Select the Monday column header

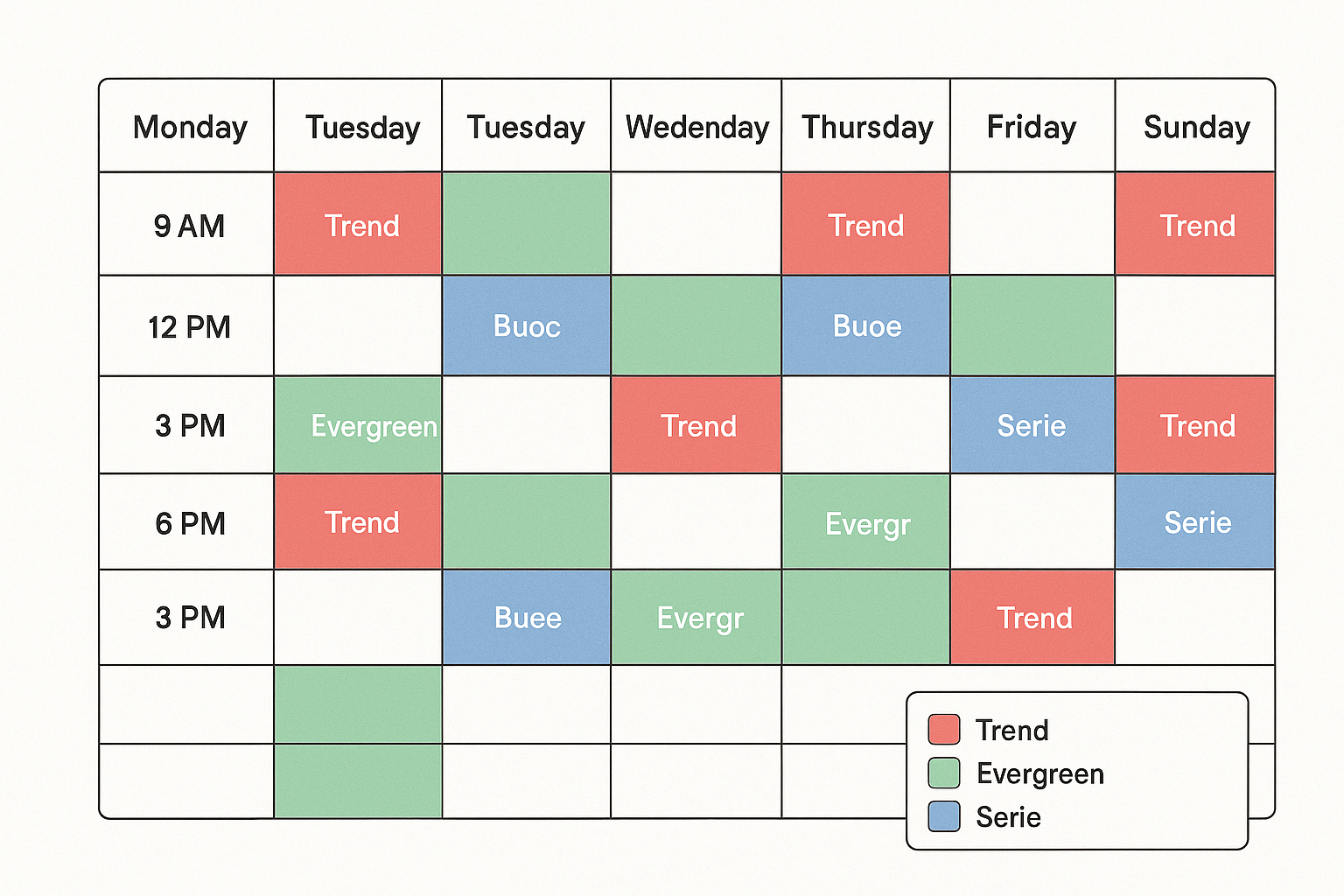click(x=190, y=128)
